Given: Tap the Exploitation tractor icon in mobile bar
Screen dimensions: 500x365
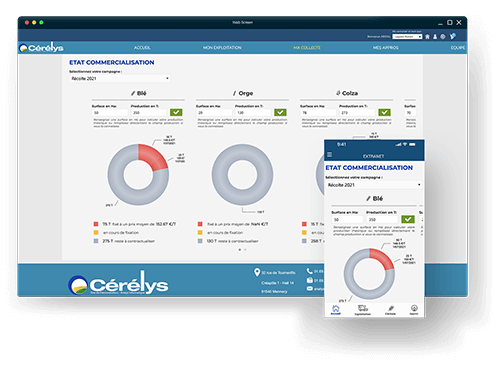Looking at the screenshot, I should [x=363, y=309].
